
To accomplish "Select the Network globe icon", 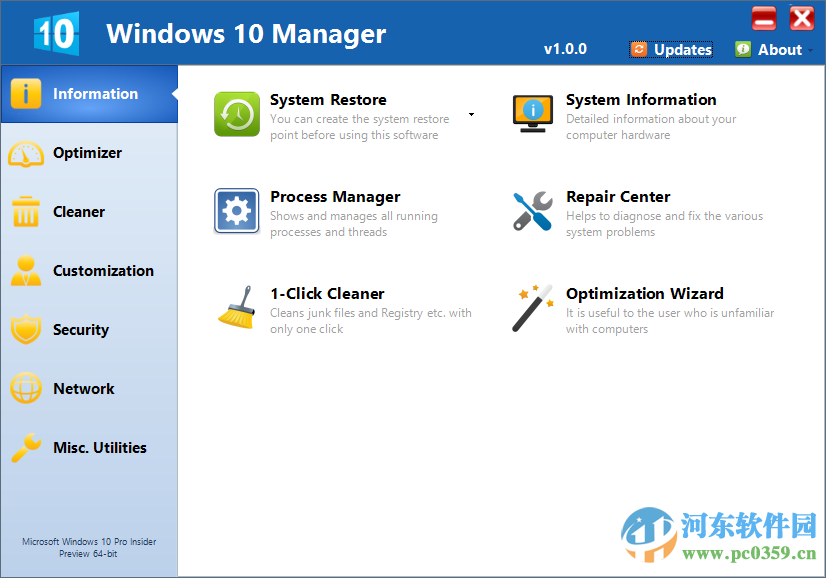I will click(26, 389).
